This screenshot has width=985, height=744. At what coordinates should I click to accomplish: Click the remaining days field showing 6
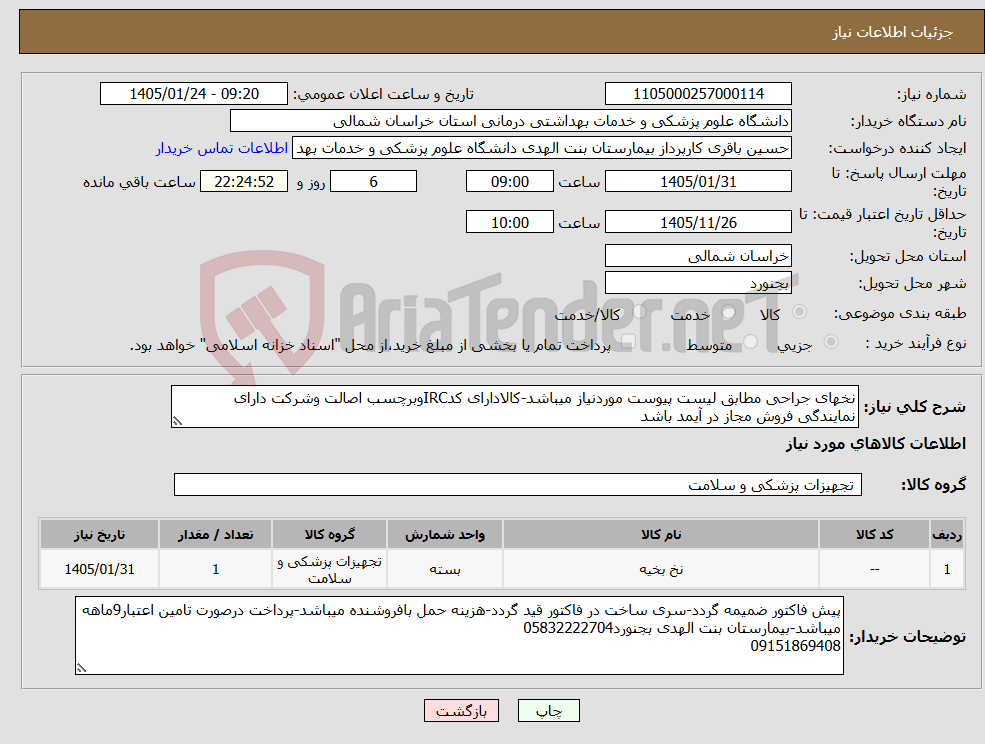click(x=373, y=182)
